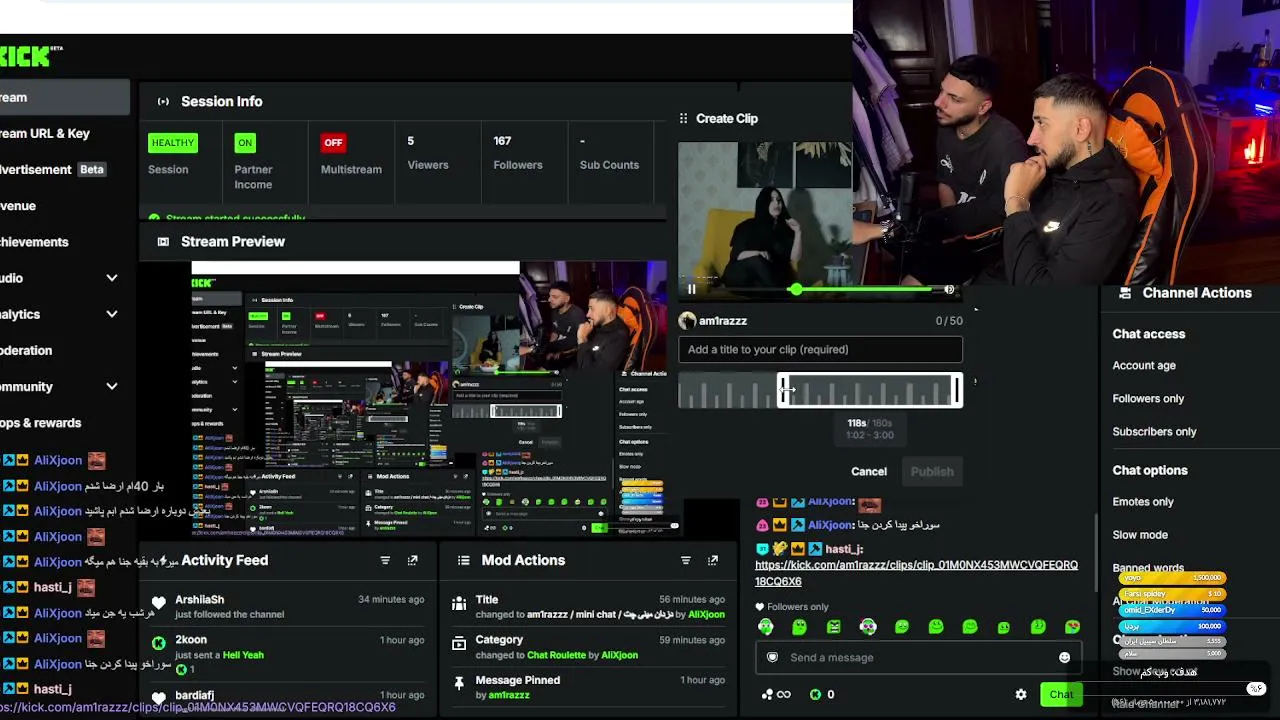Viewport: 1280px width, 720px height.
Task: Expand the Audio sidebar section
Action: 111,278
